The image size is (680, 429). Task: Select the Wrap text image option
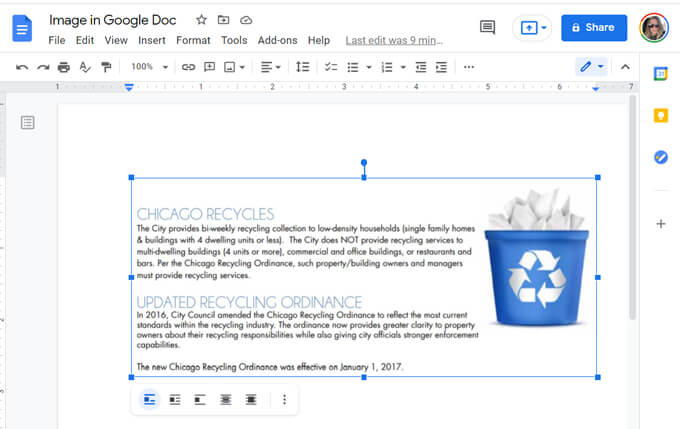(x=175, y=400)
